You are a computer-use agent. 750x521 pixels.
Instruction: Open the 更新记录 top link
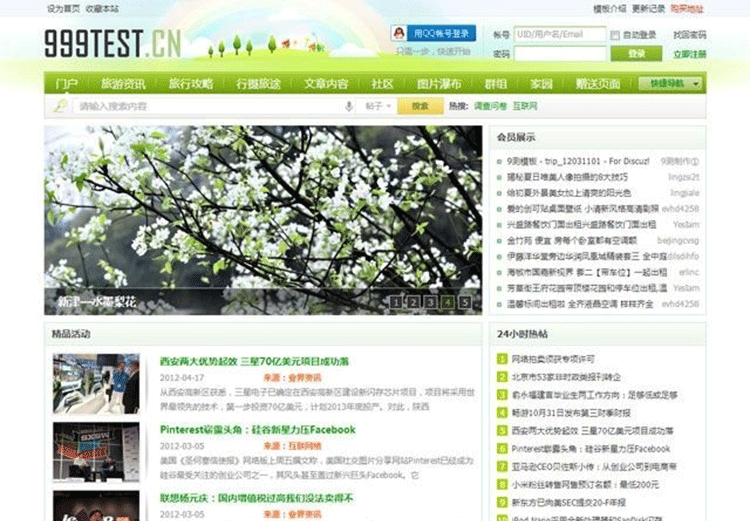tap(648, 9)
